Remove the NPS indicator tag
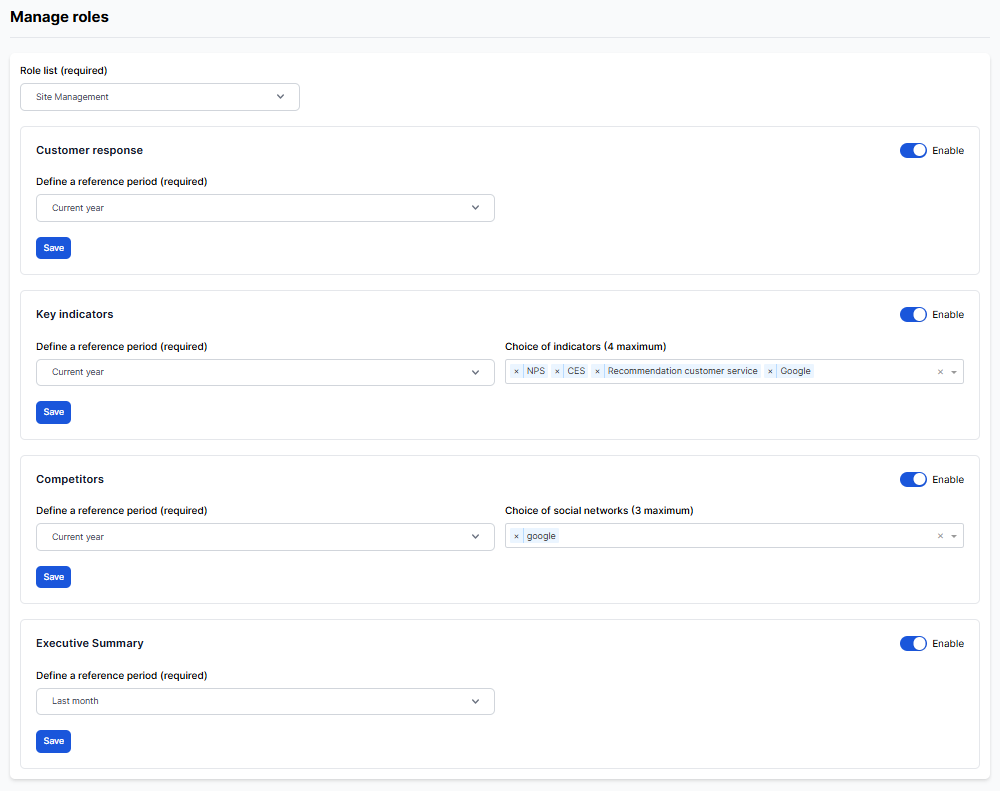Viewport: 1000px width, 791px height. click(x=516, y=371)
